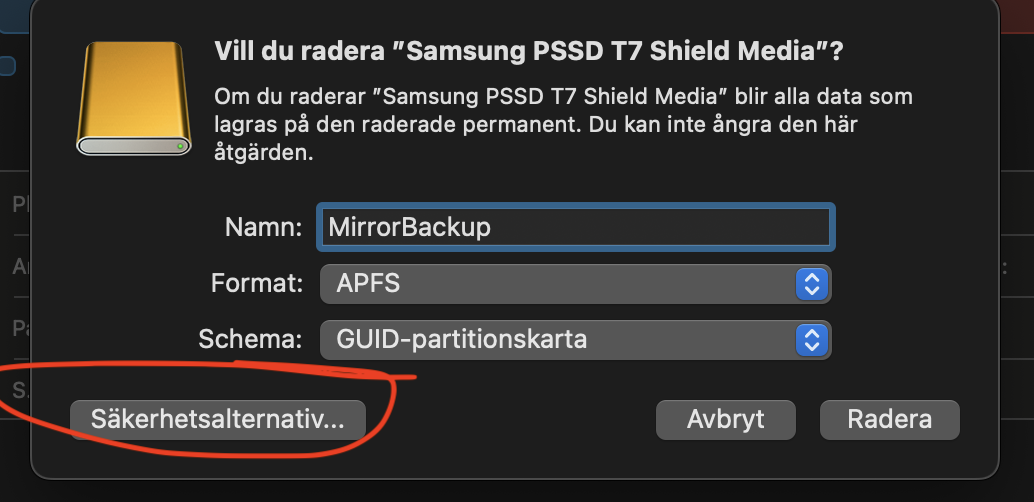Click the blue checkbox behind dialog's left edge

pyautogui.click(x=7, y=66)
